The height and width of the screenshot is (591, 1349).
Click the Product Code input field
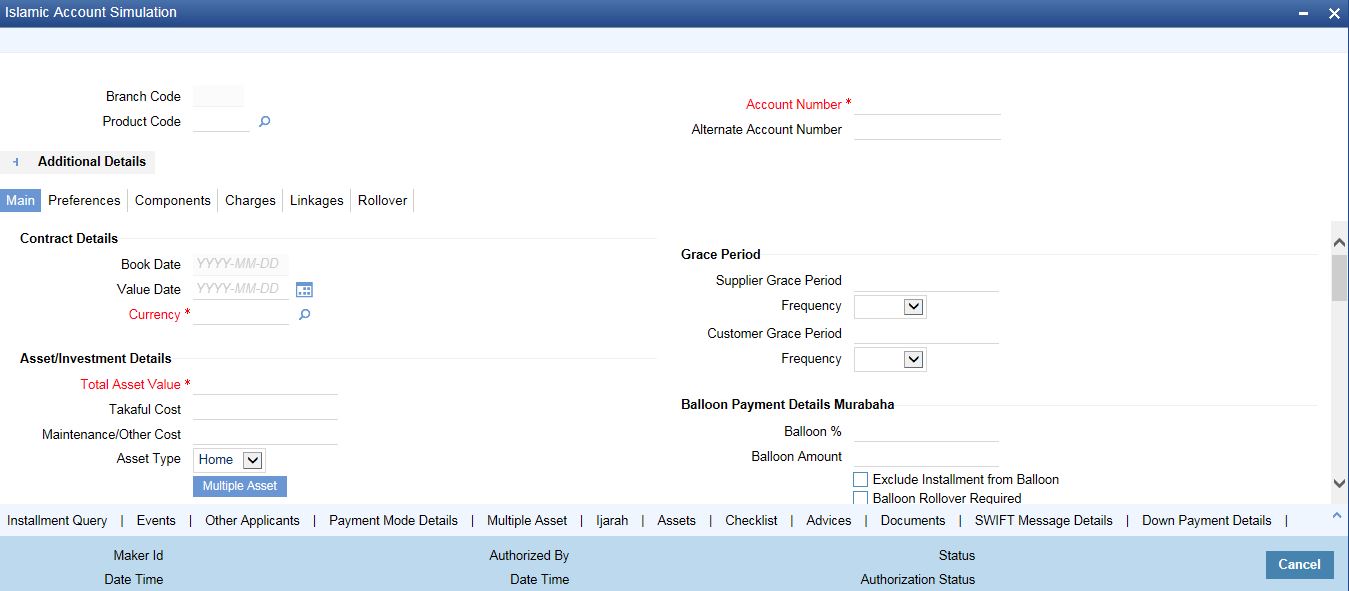tap(221, 121)
